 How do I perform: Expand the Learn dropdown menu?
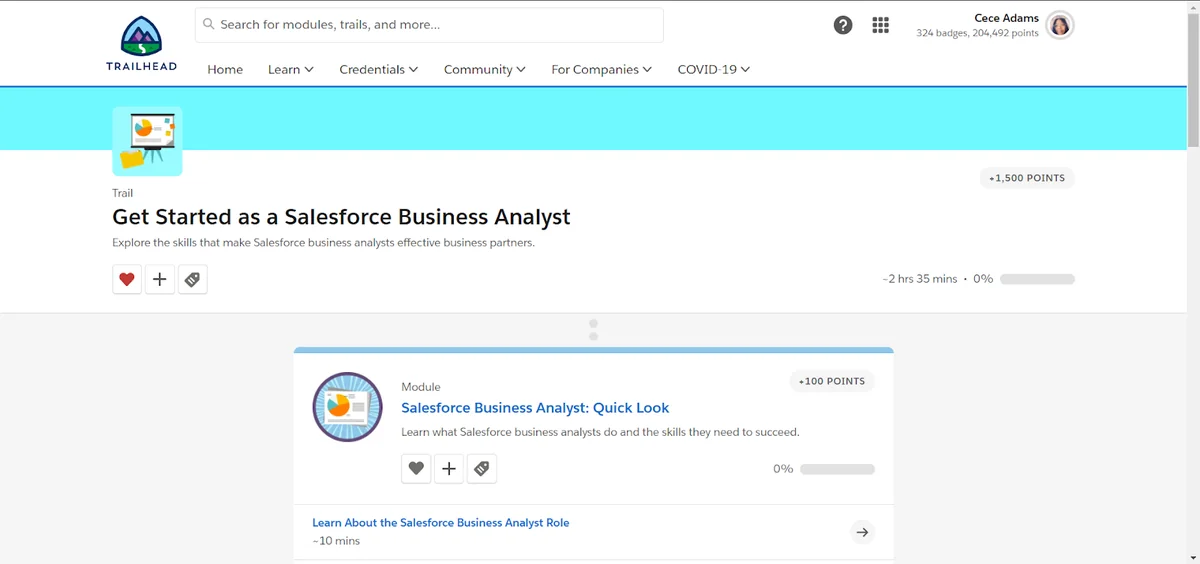[x=291, y=69]
